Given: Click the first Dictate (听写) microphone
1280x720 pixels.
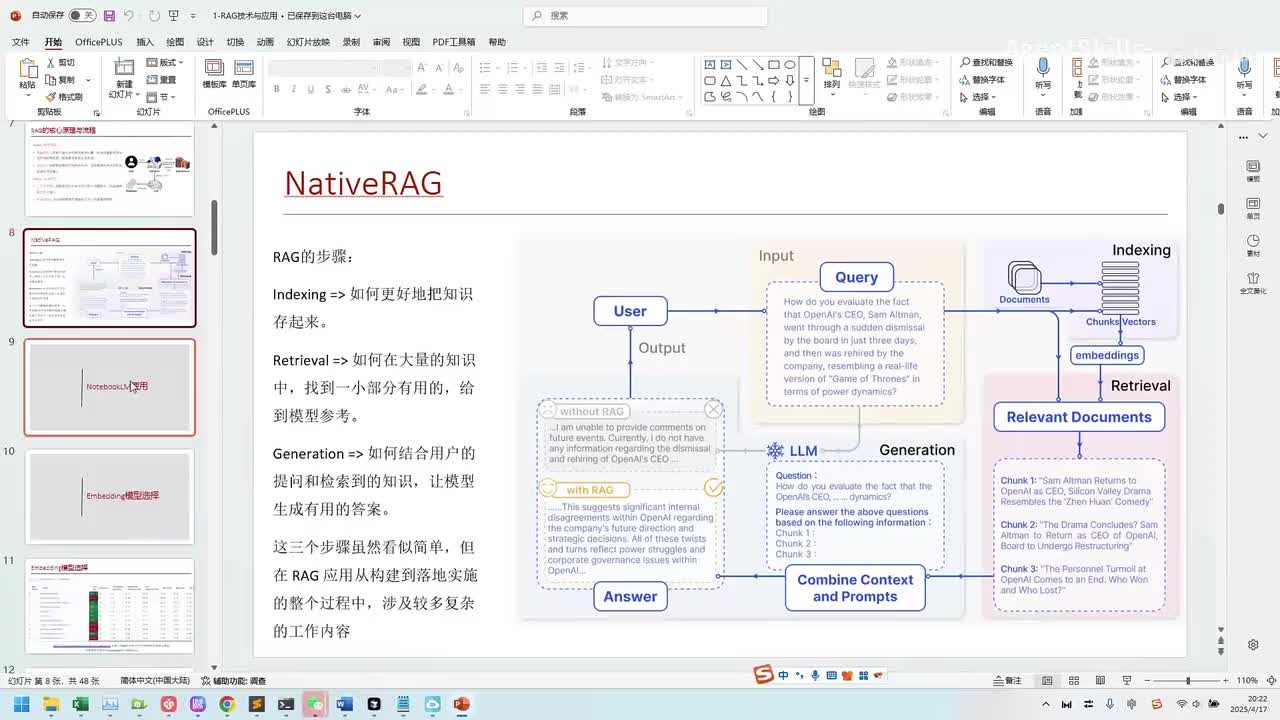Looking at the screenshot, I should (1043, 68).
